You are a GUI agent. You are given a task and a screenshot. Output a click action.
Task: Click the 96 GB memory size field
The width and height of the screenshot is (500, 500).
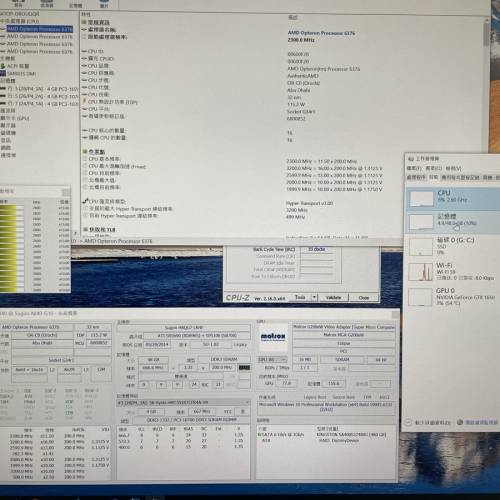click(x=153, y=360)
